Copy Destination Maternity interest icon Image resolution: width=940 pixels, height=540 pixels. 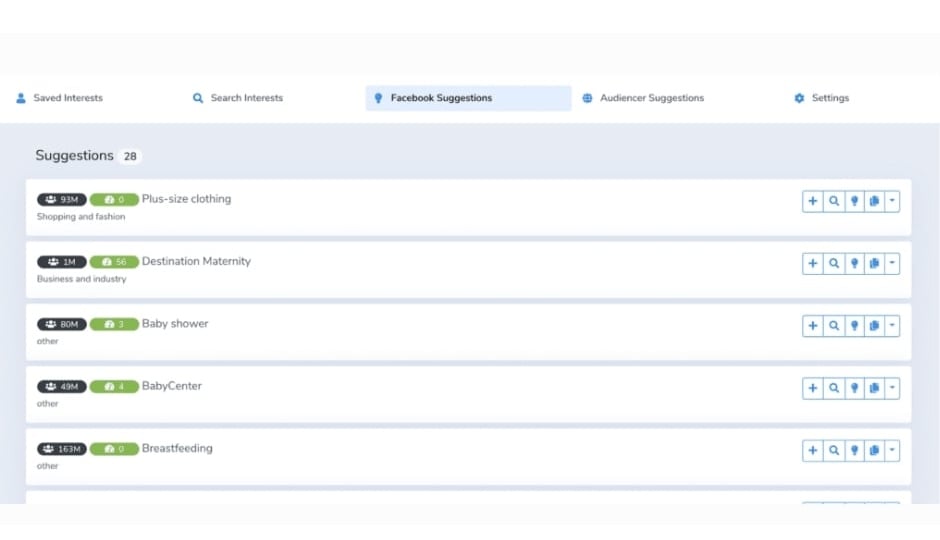click(874, 264)
